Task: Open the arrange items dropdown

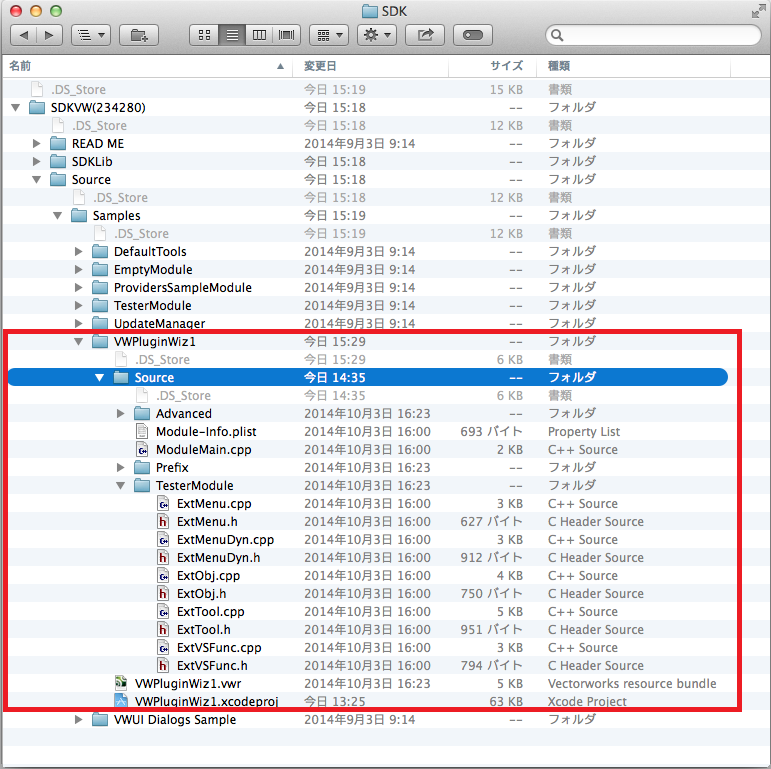Action: point(329,35)
